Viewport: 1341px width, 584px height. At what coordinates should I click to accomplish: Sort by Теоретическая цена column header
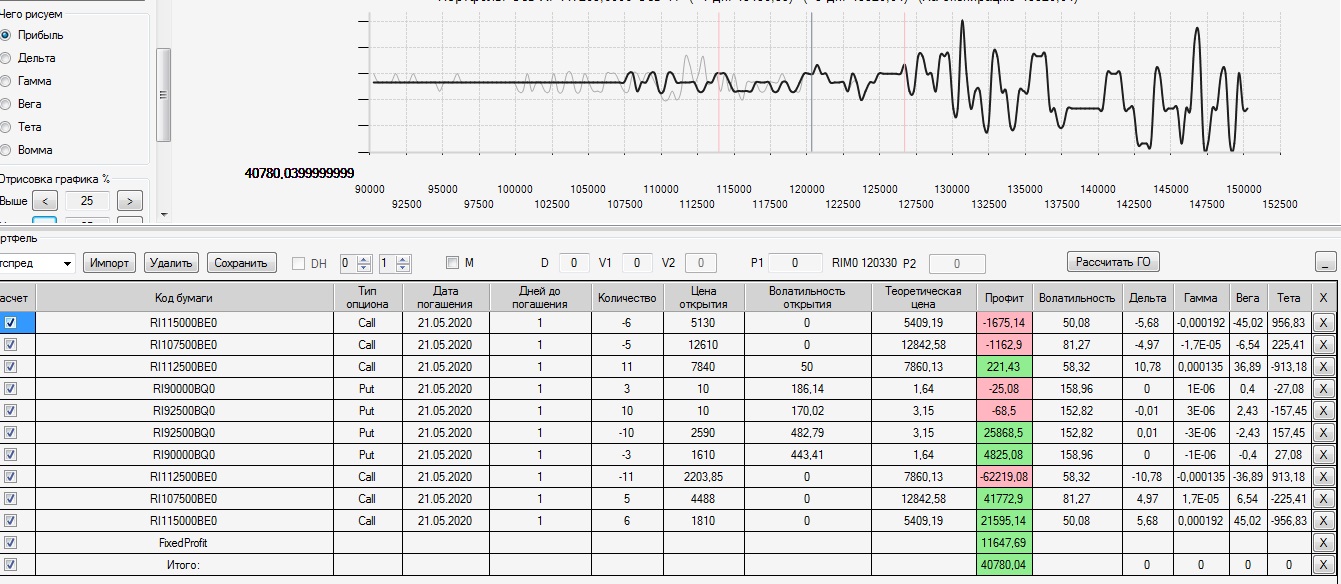(x=923, y=298)
